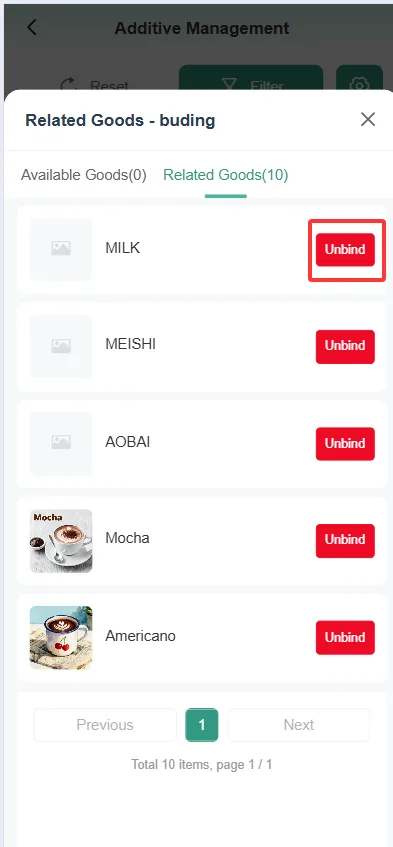Unbind the MEISHI item

(345, 346)
